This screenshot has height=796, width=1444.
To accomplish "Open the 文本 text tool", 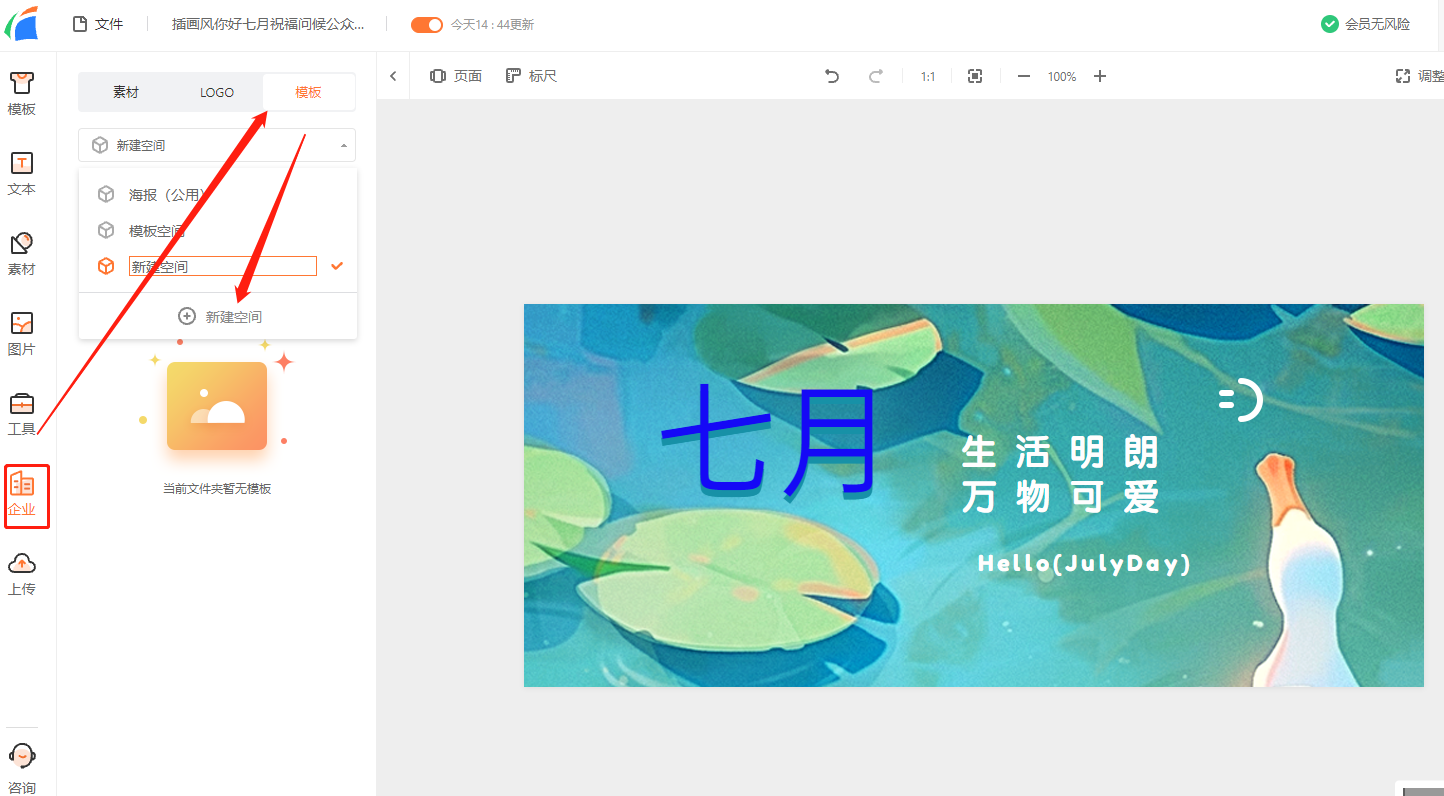I will (22, 174).
